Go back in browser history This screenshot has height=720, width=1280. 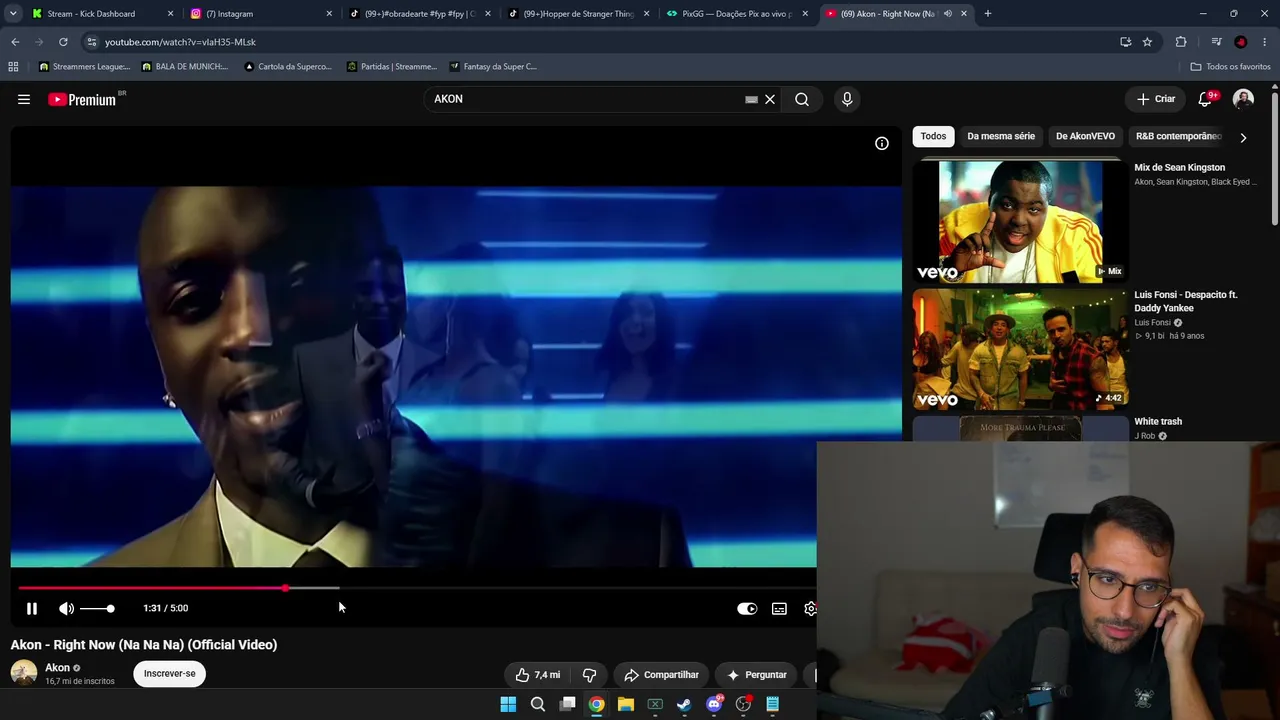15,42
